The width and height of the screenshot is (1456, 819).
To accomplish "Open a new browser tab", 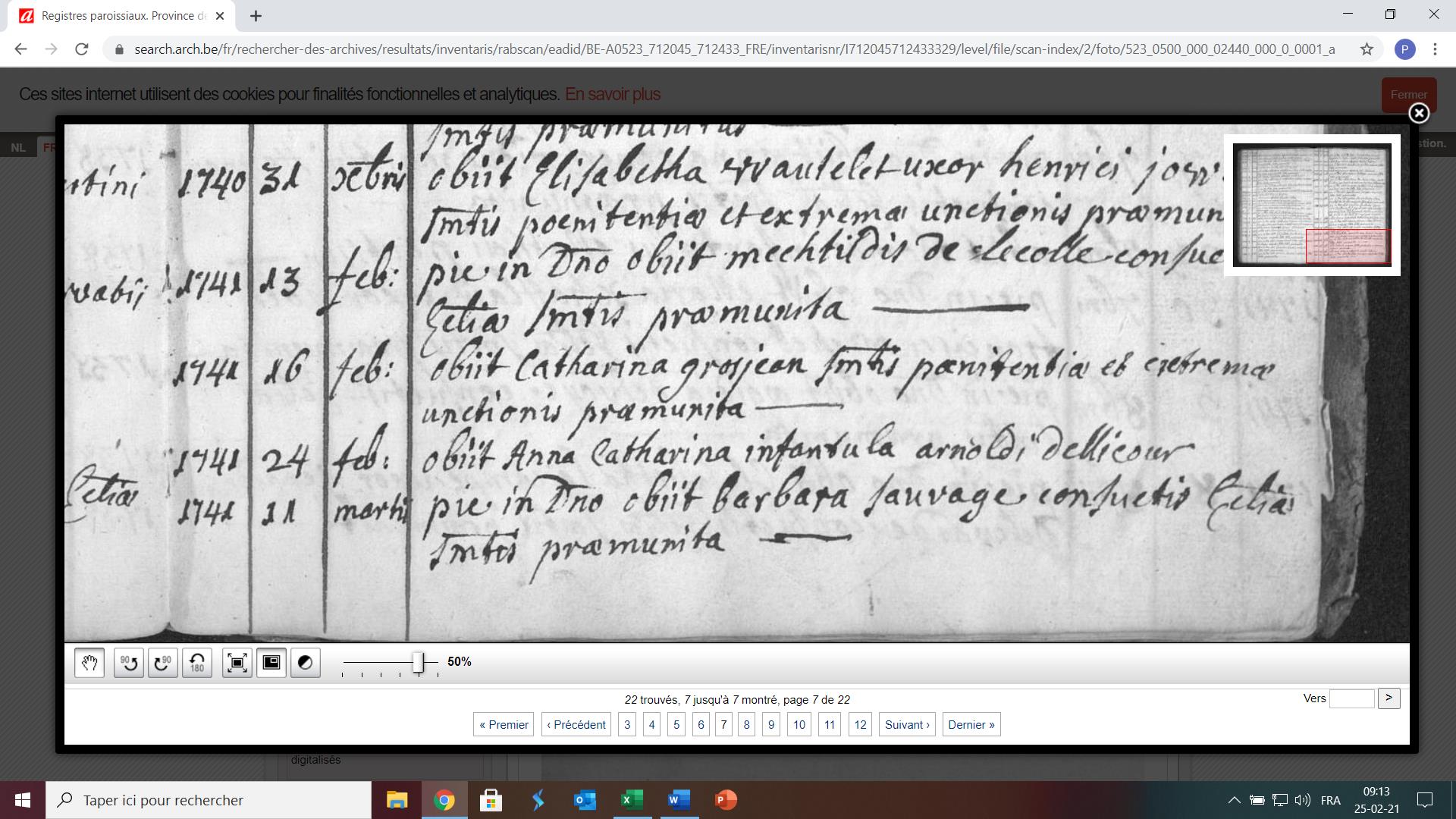I will click(x=256, y=16).
